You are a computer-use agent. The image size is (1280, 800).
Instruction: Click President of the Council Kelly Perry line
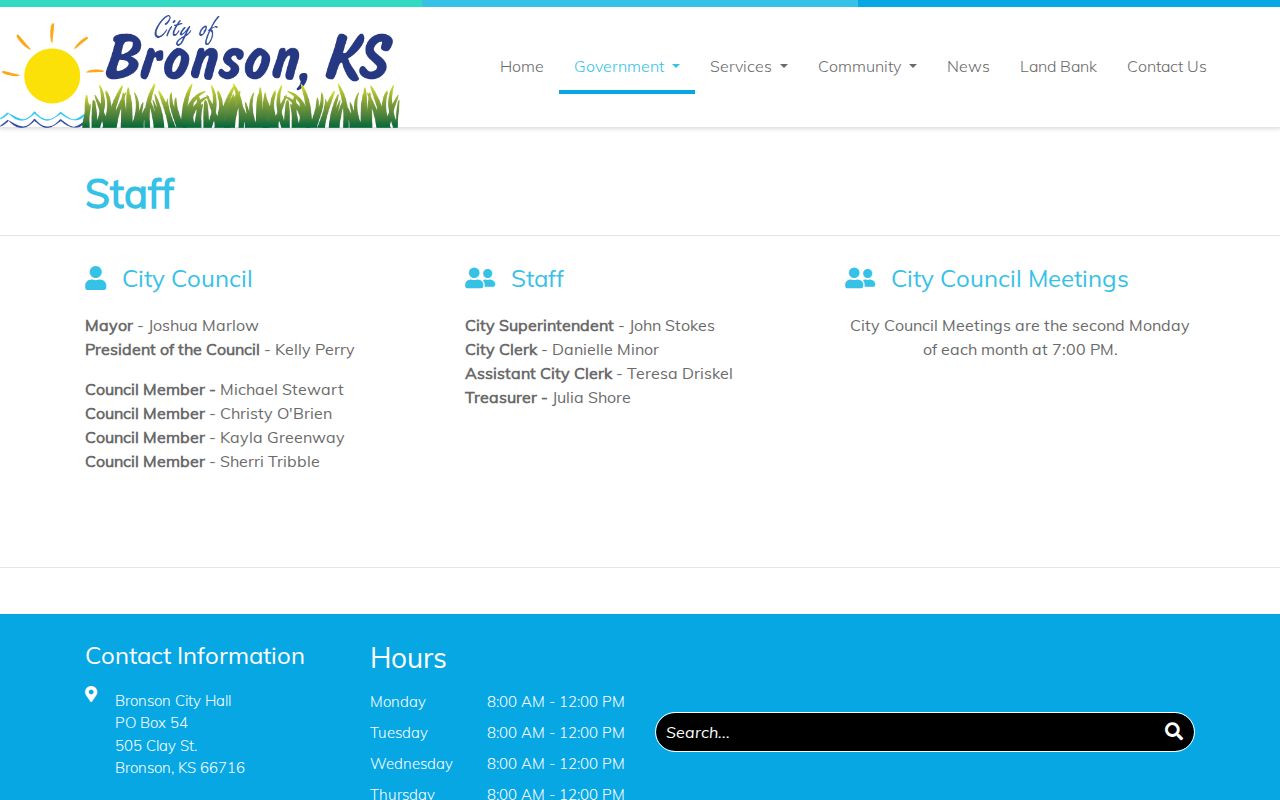coord(220,349)
